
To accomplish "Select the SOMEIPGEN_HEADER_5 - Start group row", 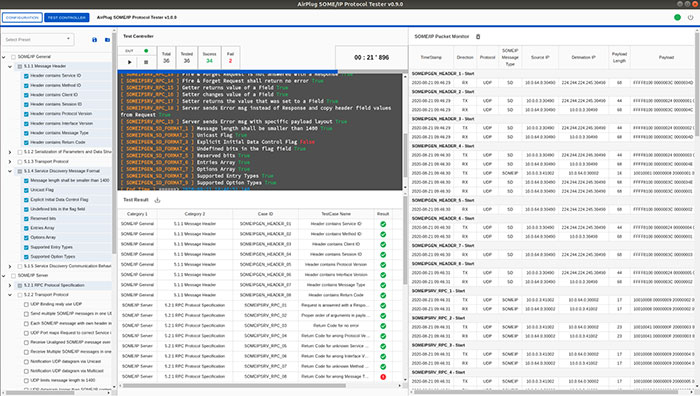I will 552,200.
